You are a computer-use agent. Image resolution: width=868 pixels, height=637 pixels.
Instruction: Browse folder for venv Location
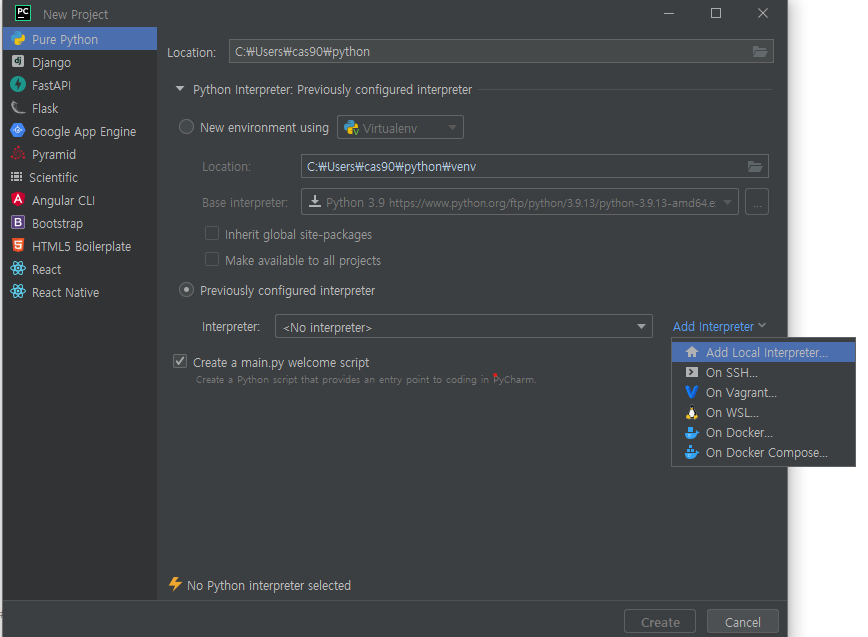click(x=755, y=166)
